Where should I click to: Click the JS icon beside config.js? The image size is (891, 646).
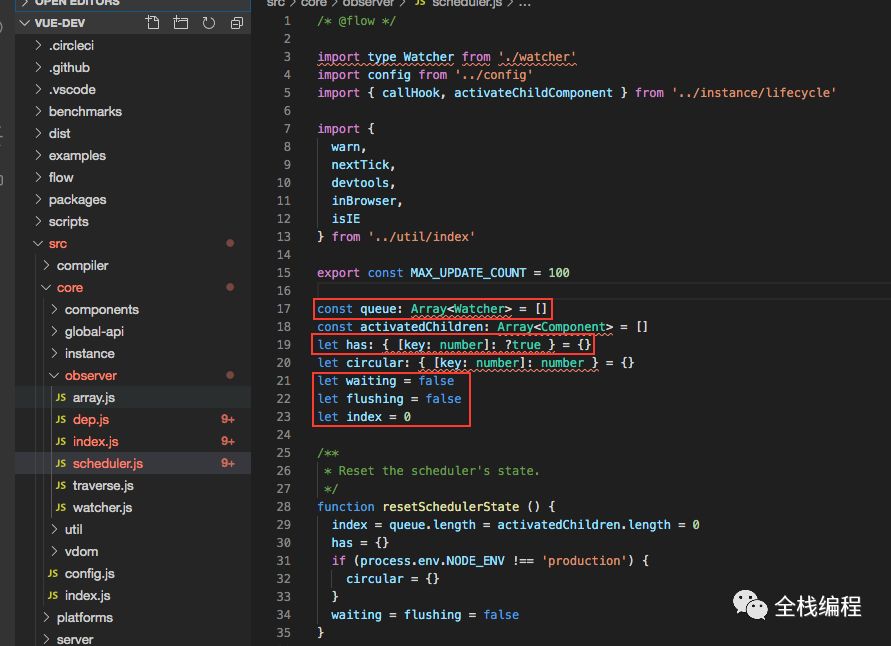[53, 573]
